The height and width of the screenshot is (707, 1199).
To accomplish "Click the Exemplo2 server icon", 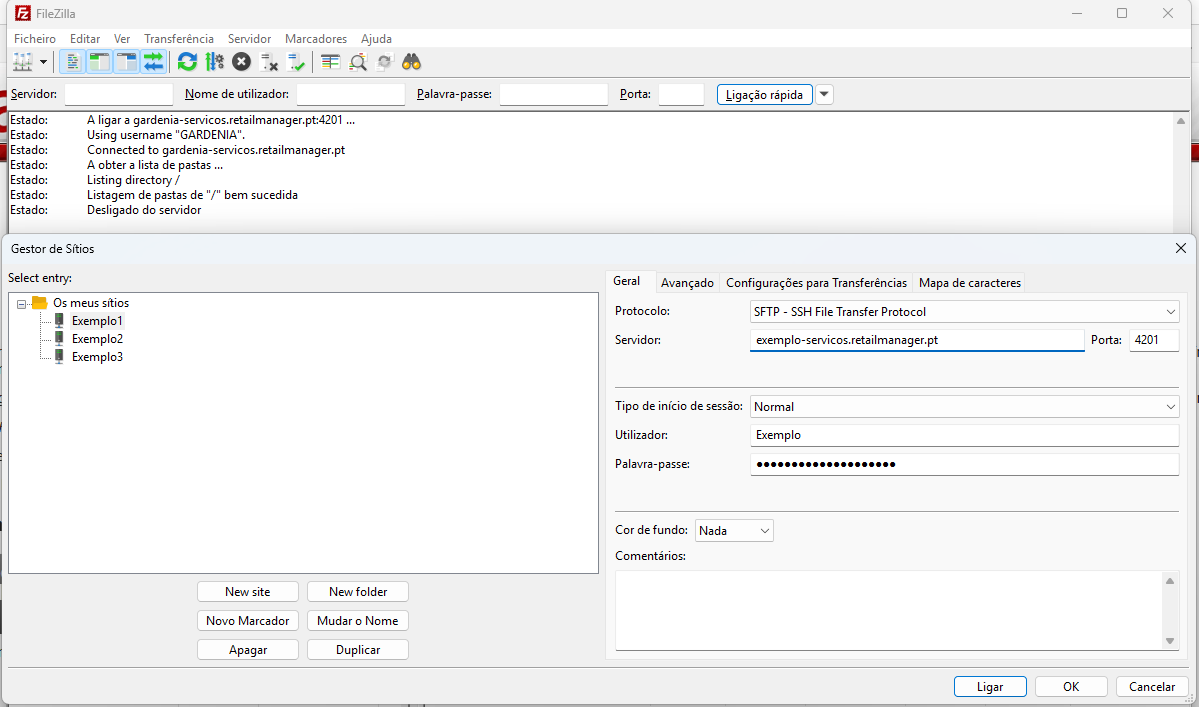I will click(59, 339).
